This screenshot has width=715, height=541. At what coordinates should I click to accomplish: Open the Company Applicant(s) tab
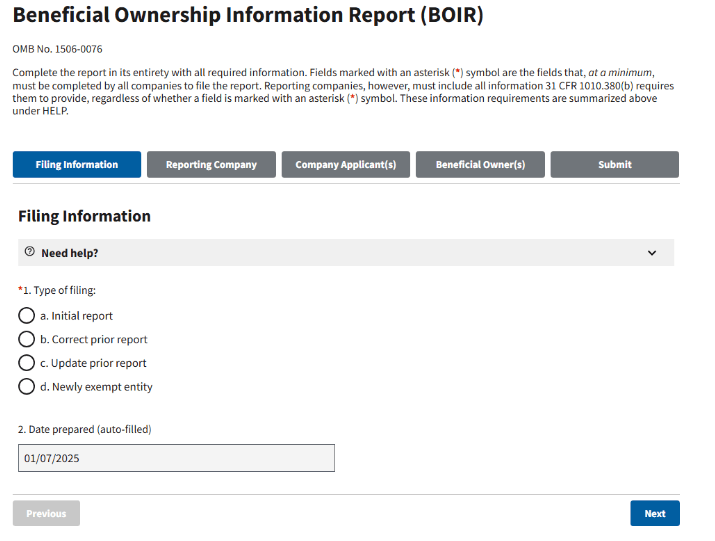coord(345,165)
